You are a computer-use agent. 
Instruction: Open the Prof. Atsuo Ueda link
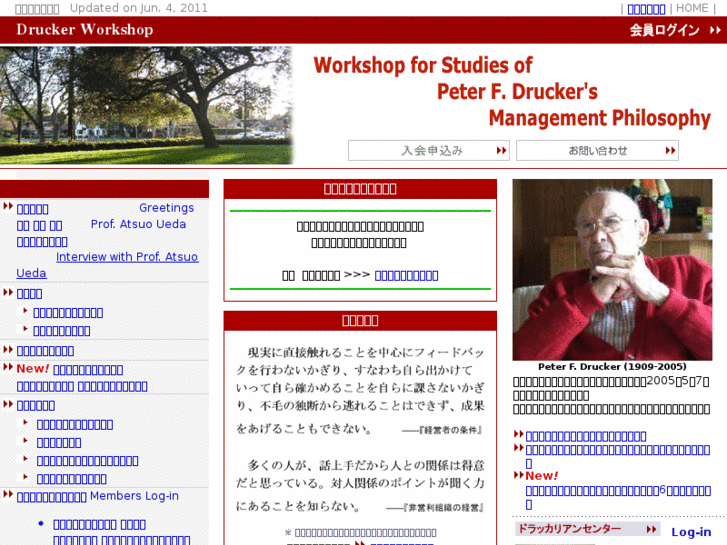tap(138, 224)
